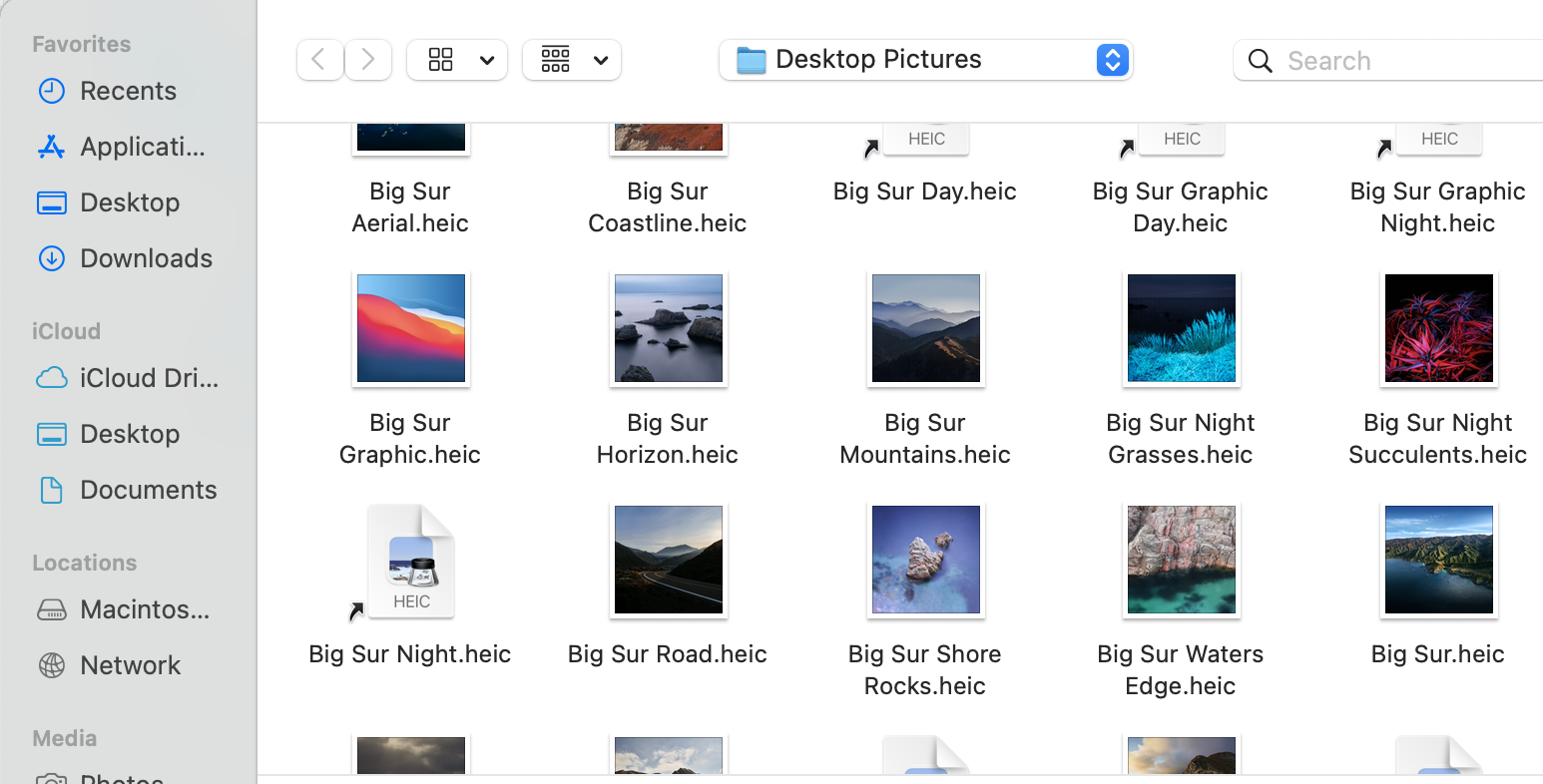Select the Big Sur Horizon.heic thumbnail
1543x784 pixels.
click(x=669, y=329)
